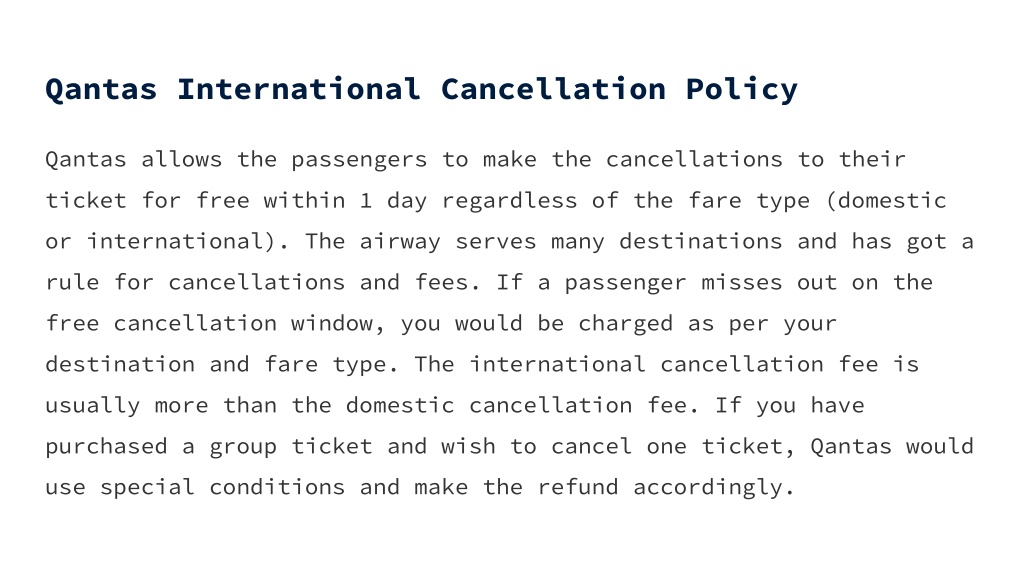Click the word 'Policy' in the heading

pos(742,90)
